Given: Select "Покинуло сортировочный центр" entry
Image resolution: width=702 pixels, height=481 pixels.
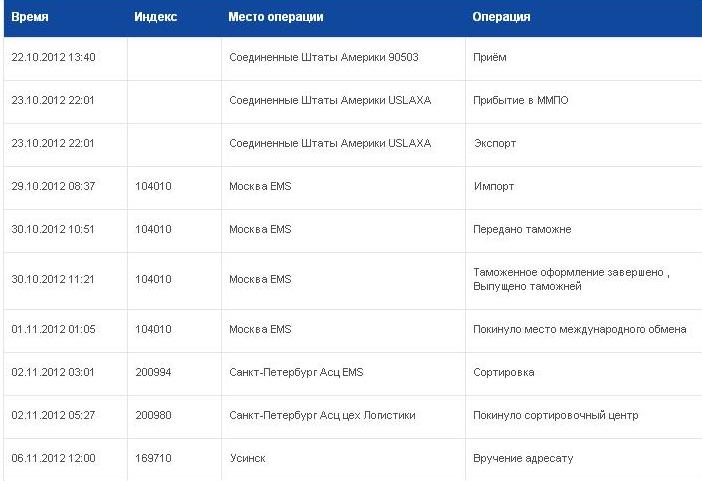Looking at the screenshot, I should coord(555,415).
